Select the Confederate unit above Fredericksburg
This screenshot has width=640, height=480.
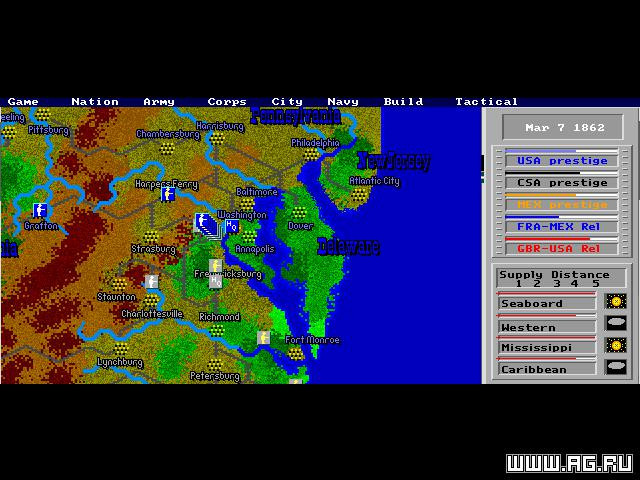coord(216,266)
